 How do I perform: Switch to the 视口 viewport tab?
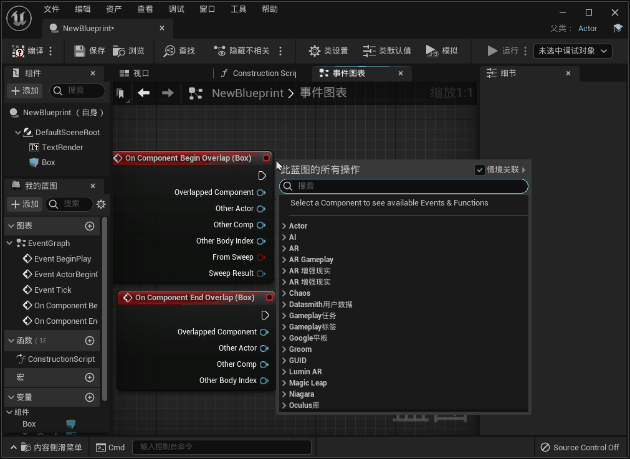pos(135,73)
